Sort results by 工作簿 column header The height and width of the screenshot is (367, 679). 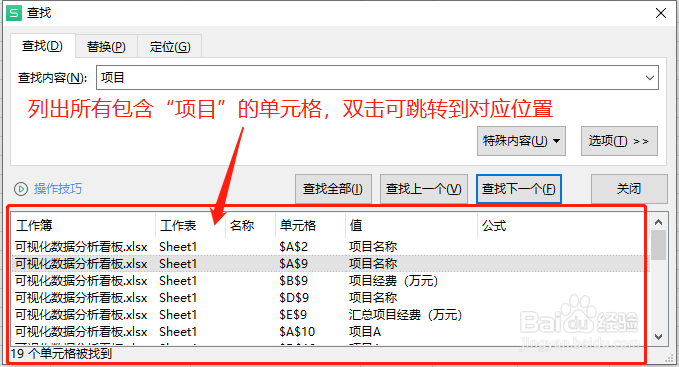pos(83,225)
